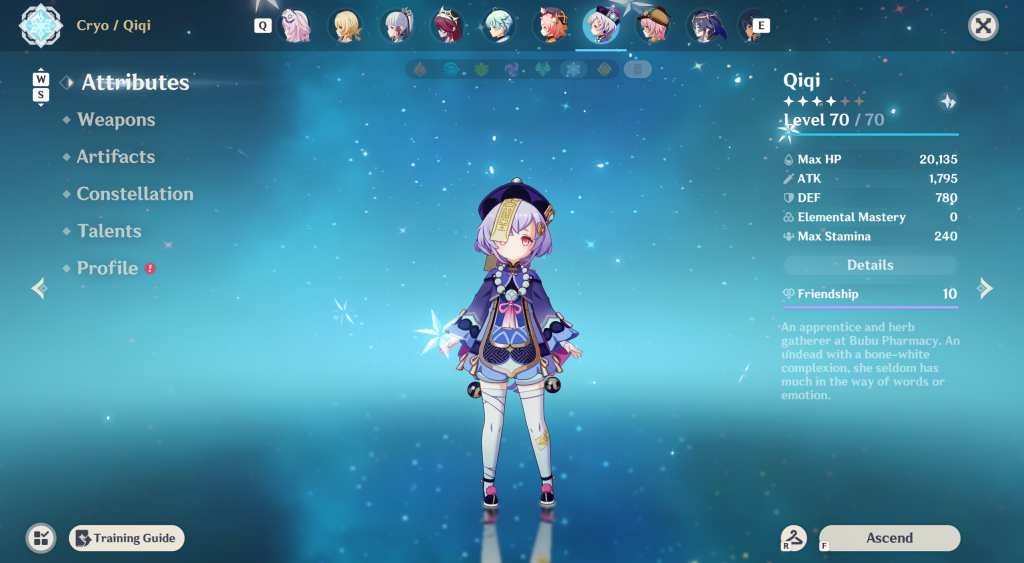The image size is (1024, 563).
Task: Select the Charlotte portrait with brown beret
Action: (652, 26)
